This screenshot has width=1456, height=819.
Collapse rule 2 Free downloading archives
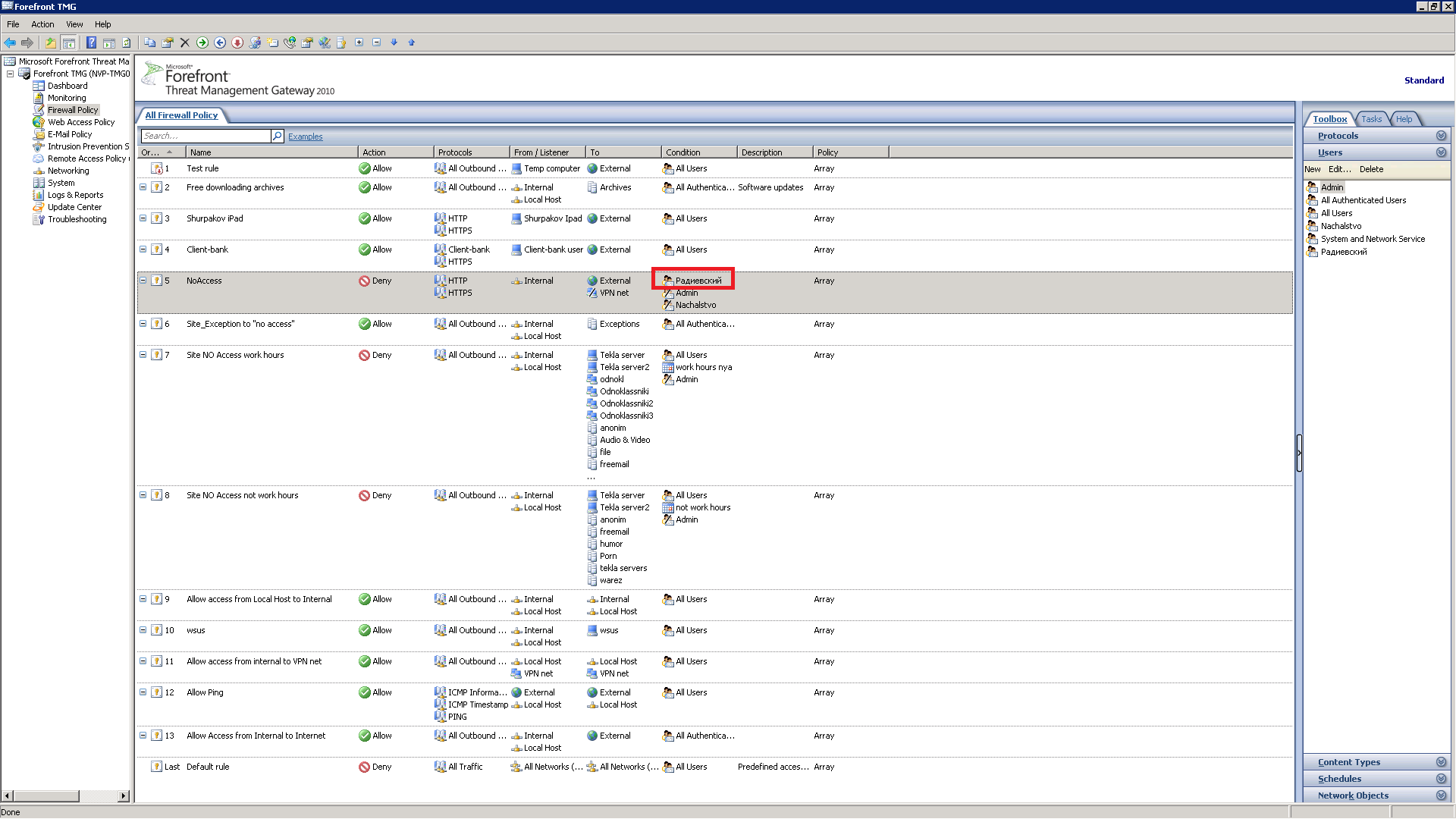point(143,187)
